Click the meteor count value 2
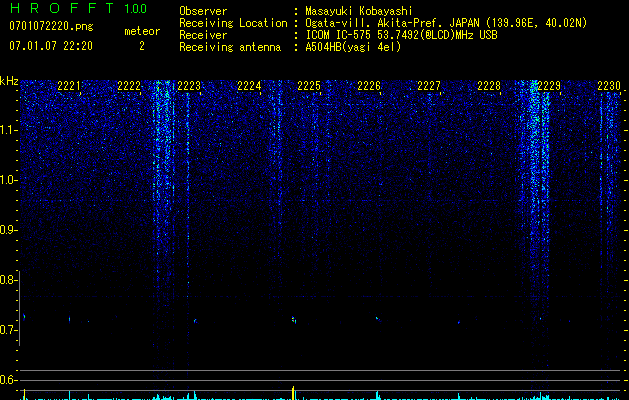Image resolution: width=629 pixels, height=400 pixels. tap(142, 46)
